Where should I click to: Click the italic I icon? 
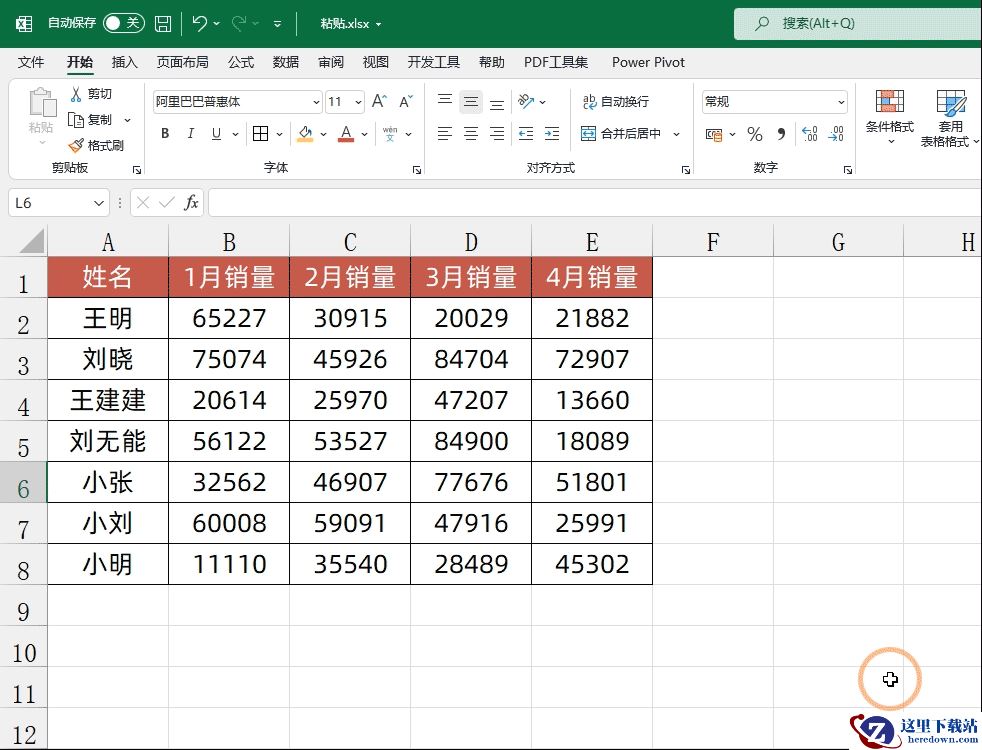click(191, 133)
